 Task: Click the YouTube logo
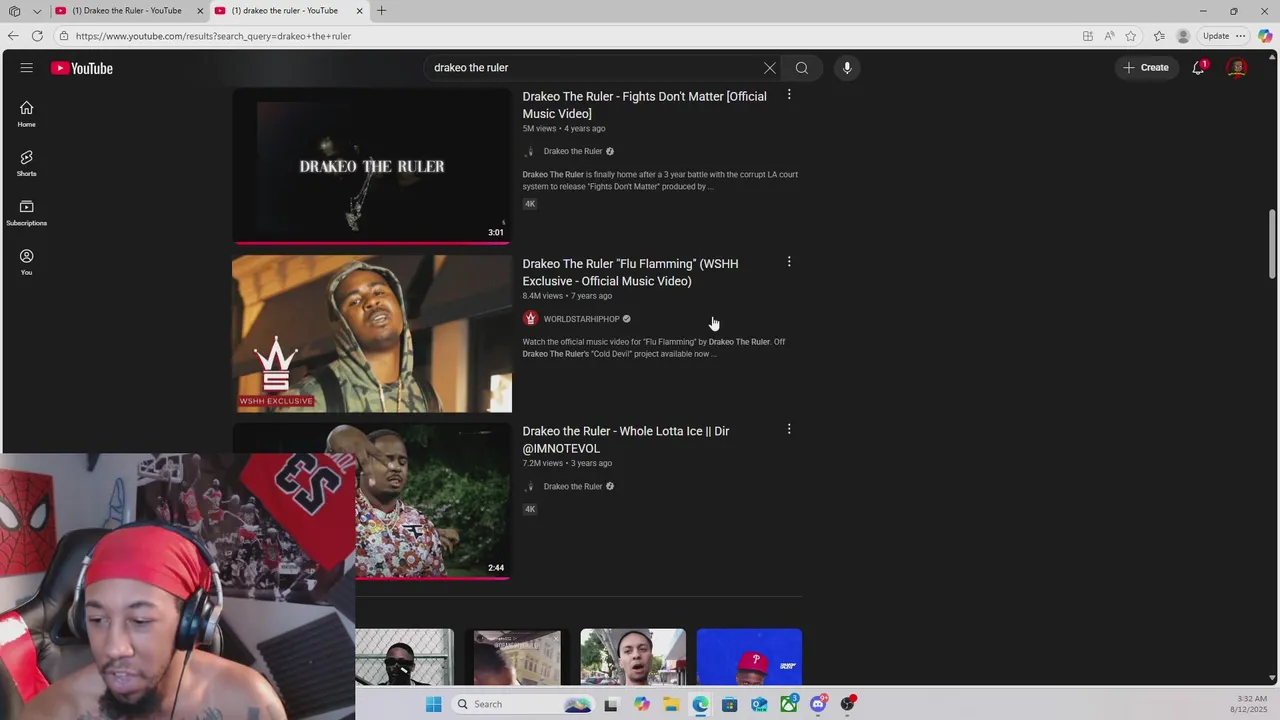coord(82,68)
